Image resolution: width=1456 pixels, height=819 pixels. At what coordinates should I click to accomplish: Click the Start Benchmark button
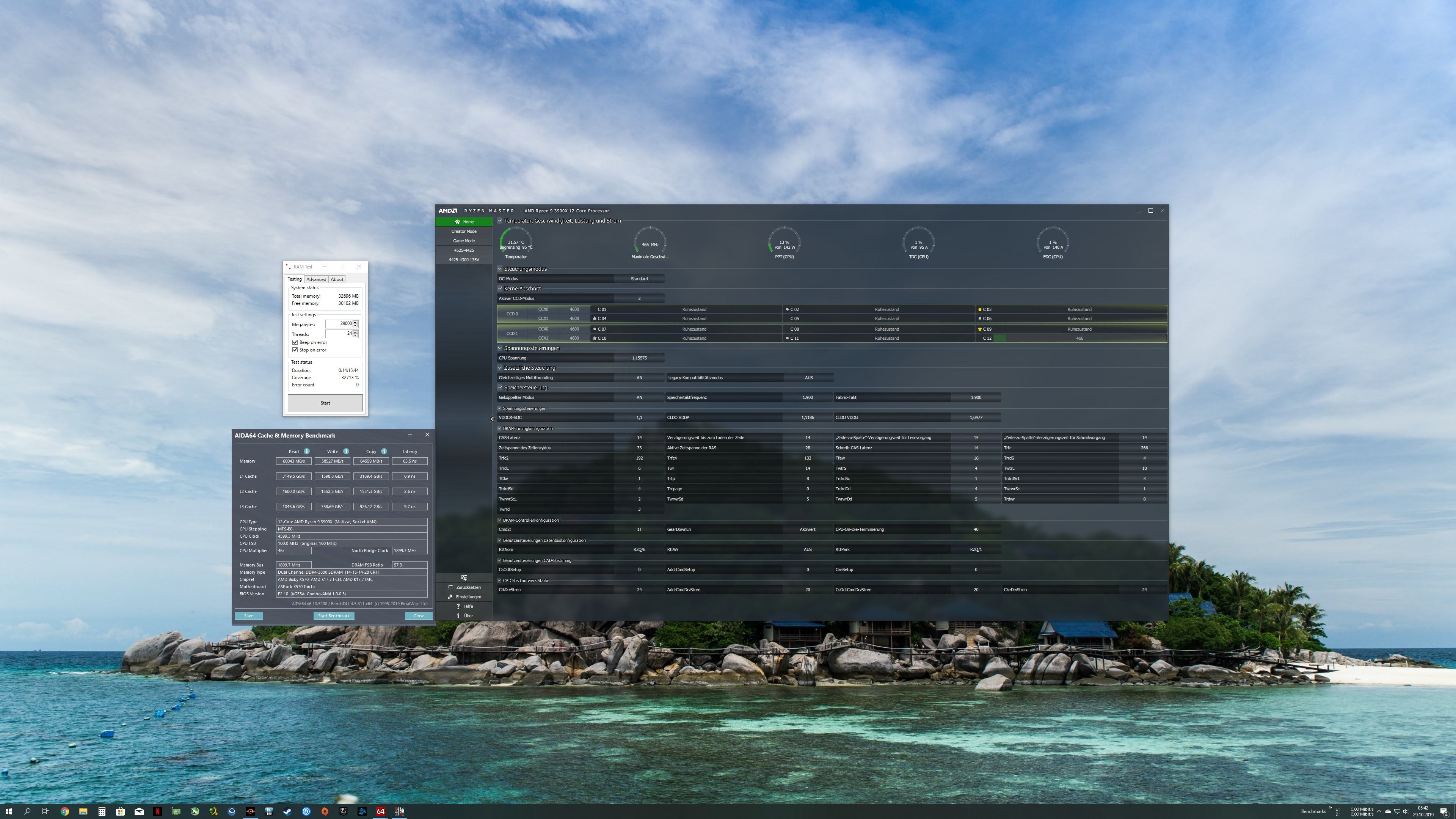click(334, 616)
